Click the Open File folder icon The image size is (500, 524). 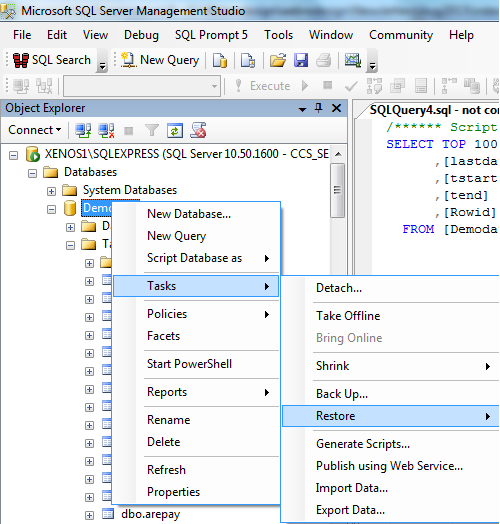(x=278, y=60)
